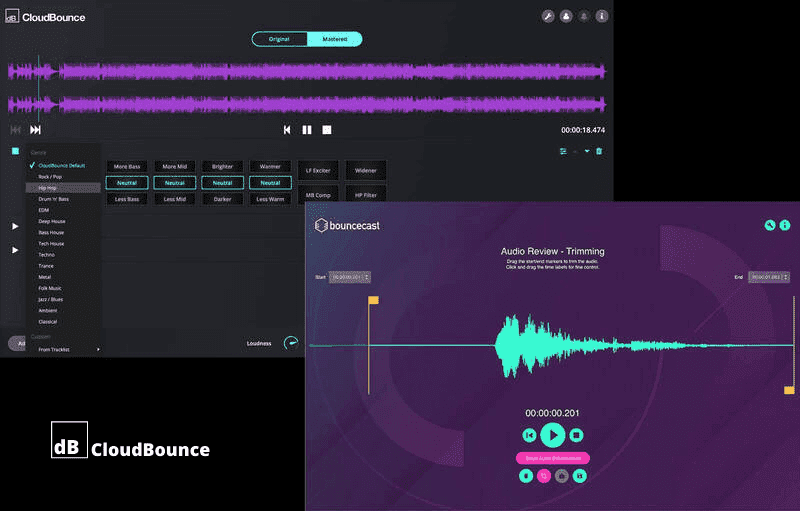The width and height of the screenshot is (800, 511).
Task: Select Neutral under Brighter
Action: pyautogui.click(x=222, y=183)
